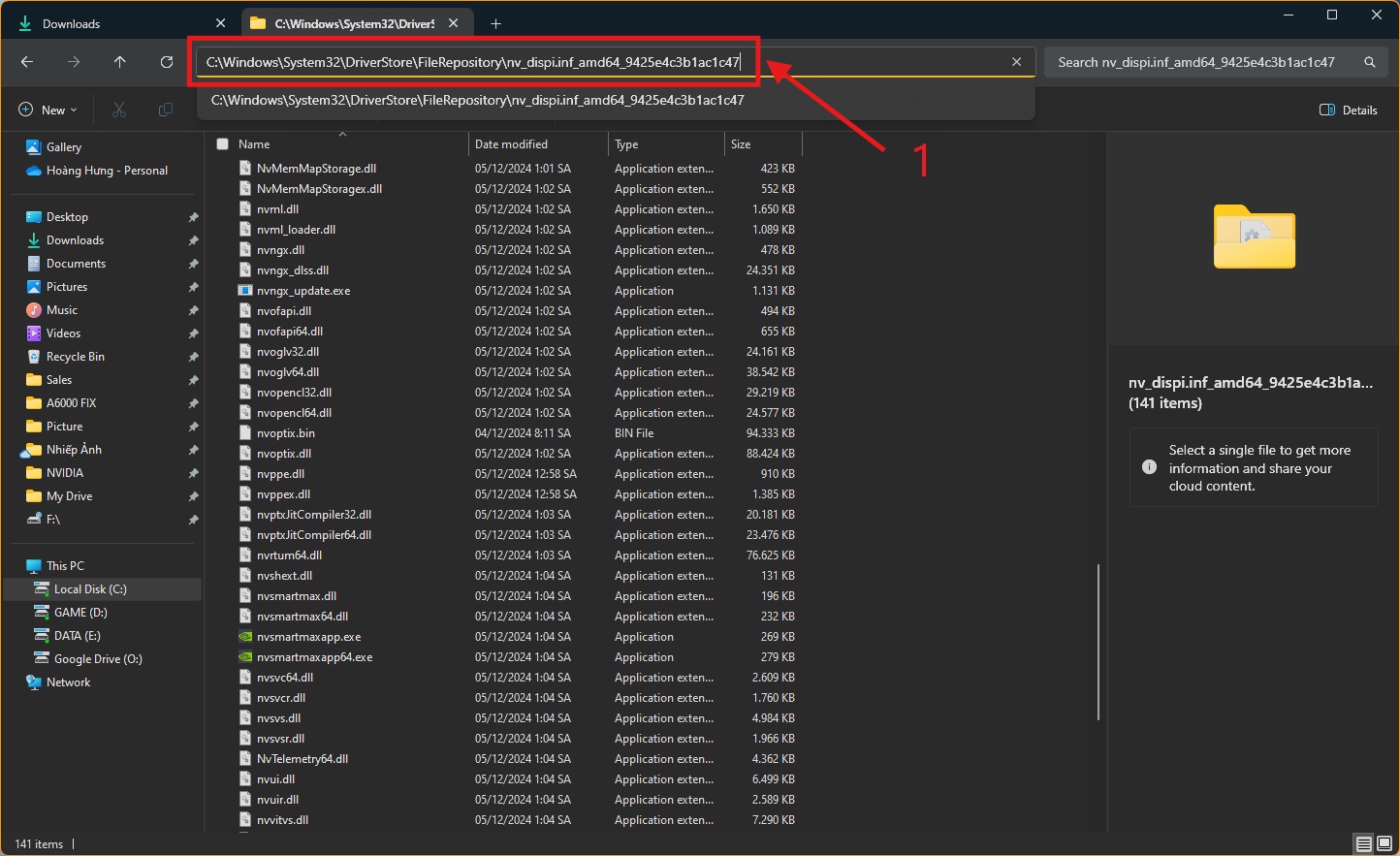The height and width of the screenshot is (856, 1400).
Task: Click the pin icon beside Sales
Action: (x=193, y=380)
